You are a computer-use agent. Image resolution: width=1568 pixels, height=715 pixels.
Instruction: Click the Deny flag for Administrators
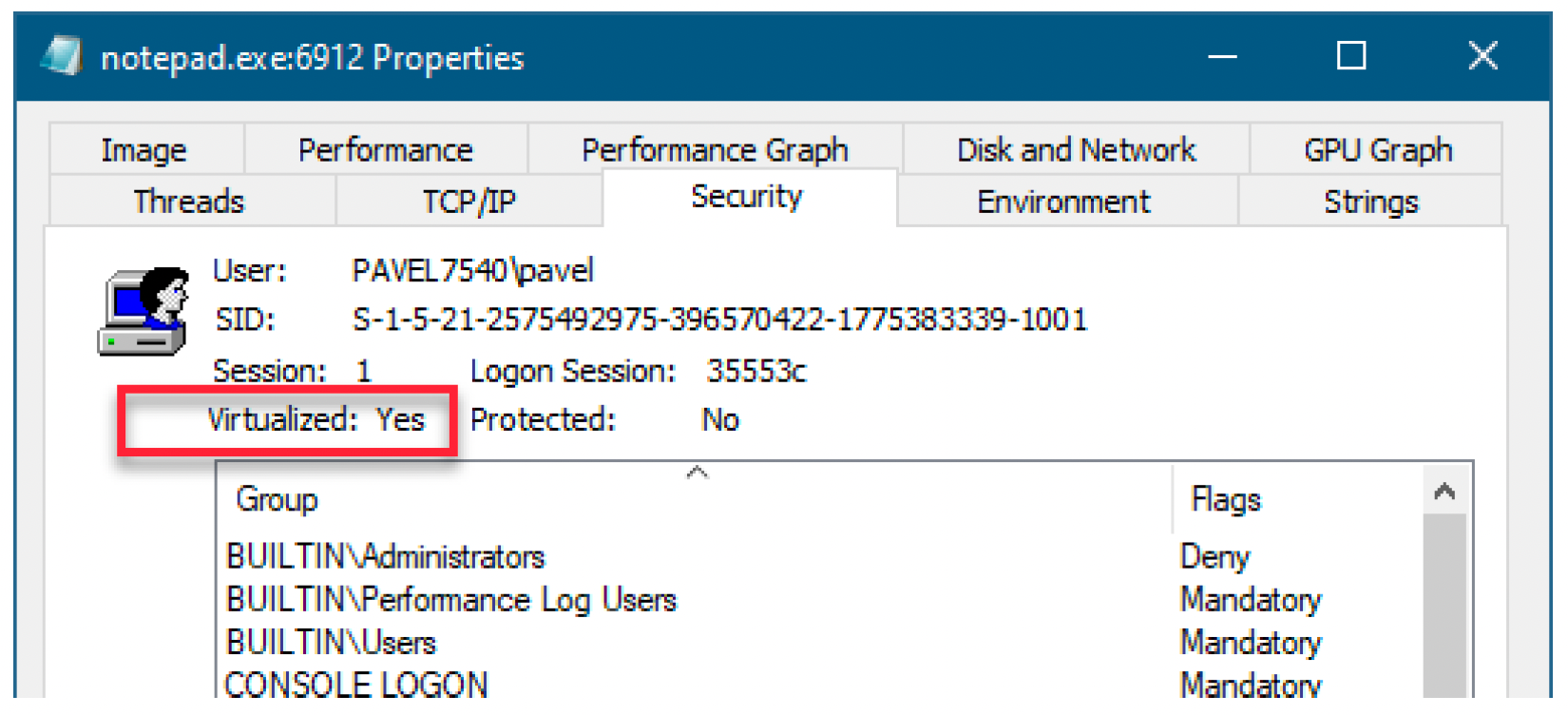(x=1214, y=556)
